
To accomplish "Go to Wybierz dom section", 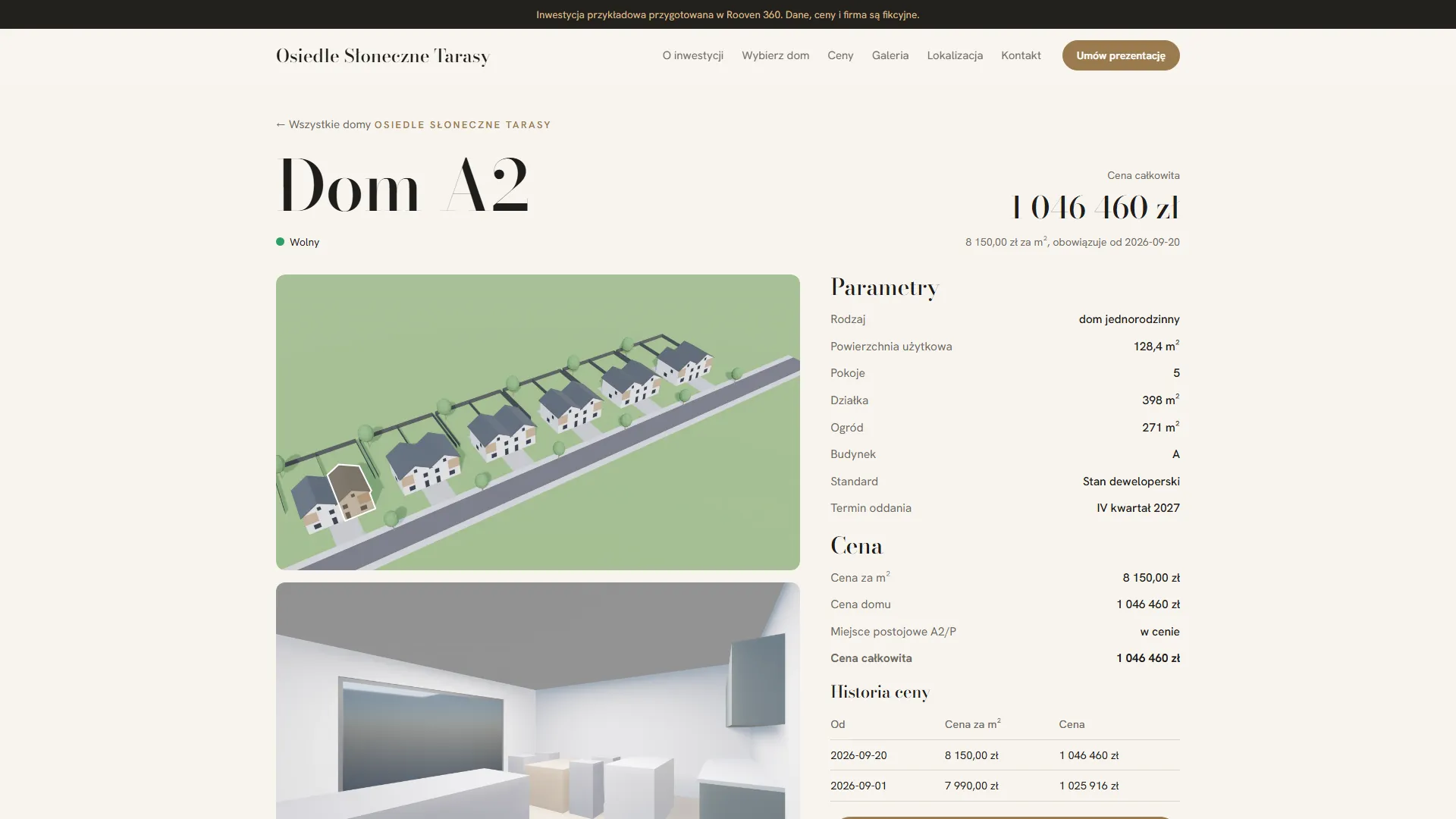I will click(x=775, y=55).
